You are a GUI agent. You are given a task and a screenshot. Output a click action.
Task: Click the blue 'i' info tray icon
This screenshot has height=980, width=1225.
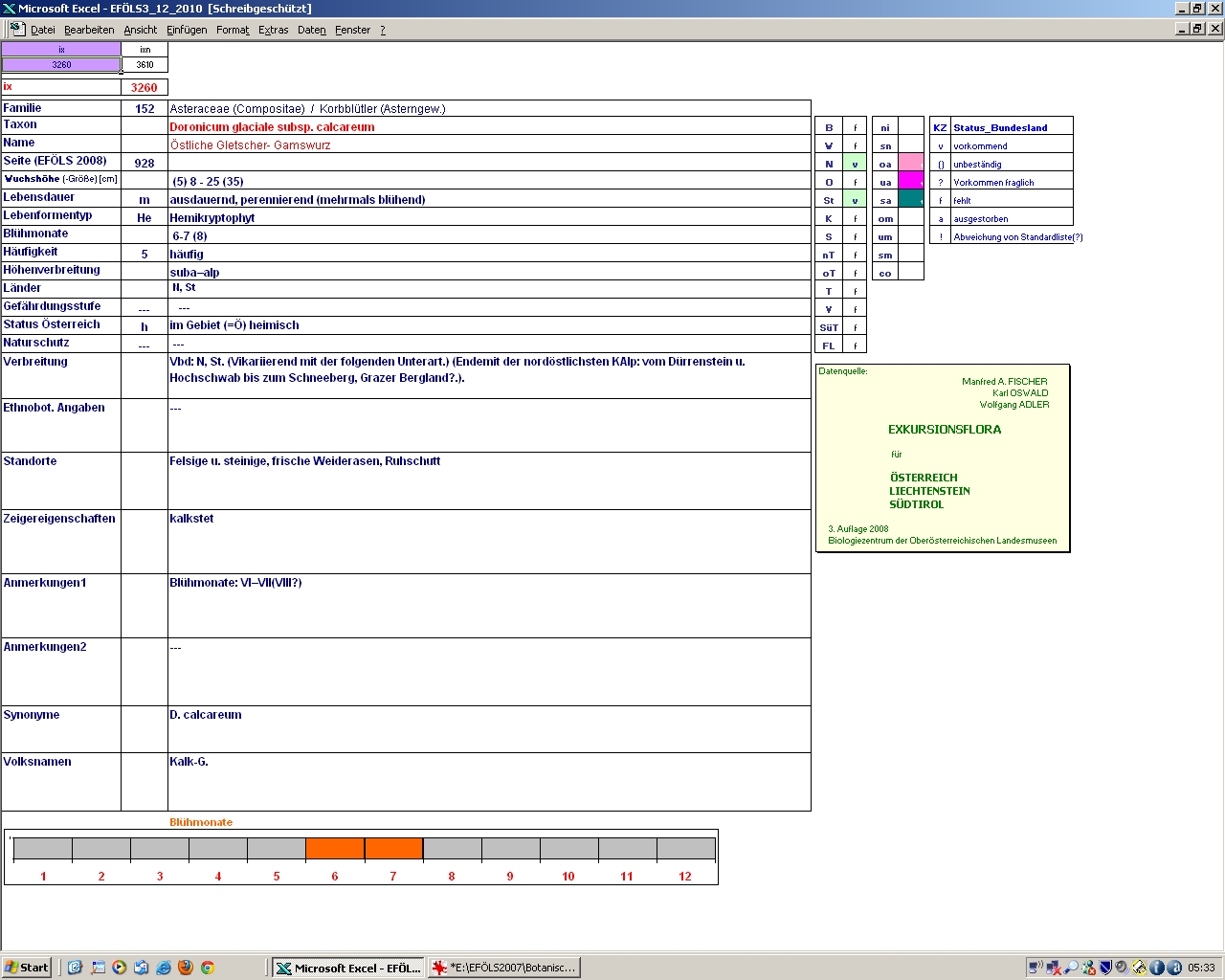(1157, 968)
